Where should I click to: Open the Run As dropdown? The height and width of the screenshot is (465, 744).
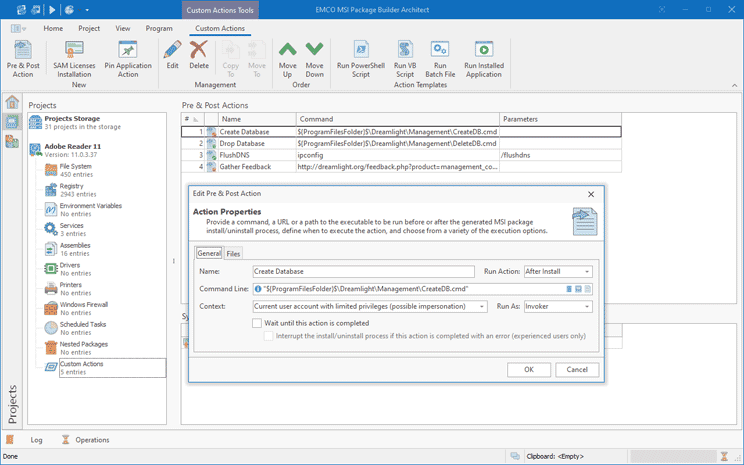587,307
